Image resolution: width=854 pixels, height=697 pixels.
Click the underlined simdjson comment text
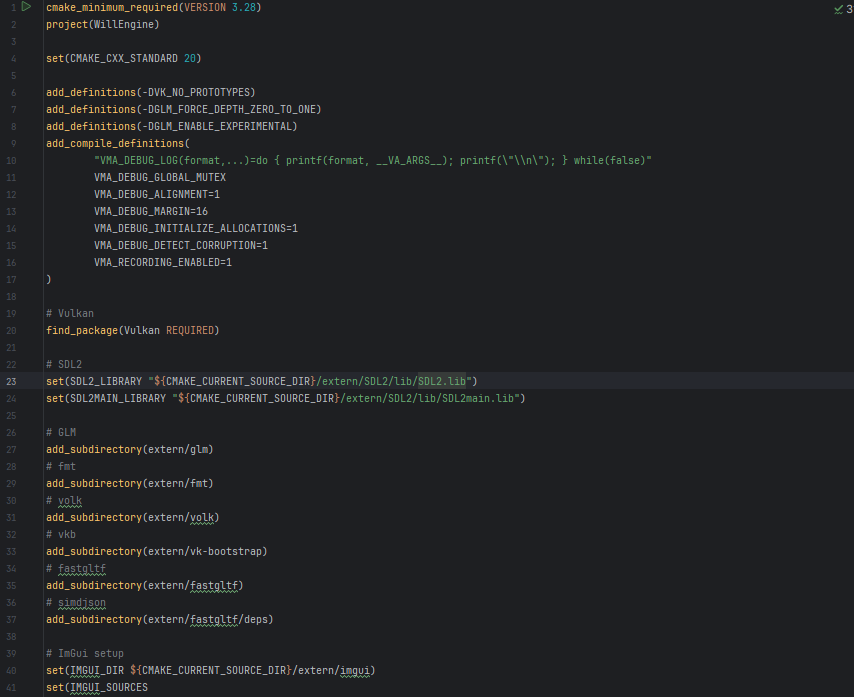coord(81,602)
